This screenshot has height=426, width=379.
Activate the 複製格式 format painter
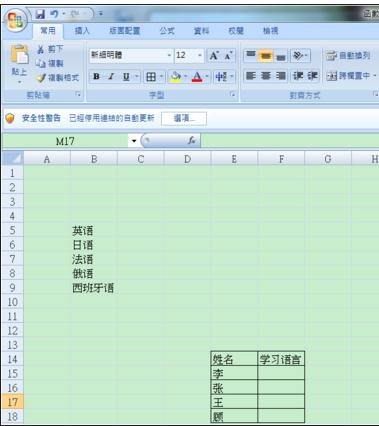(x=58, y=78)
